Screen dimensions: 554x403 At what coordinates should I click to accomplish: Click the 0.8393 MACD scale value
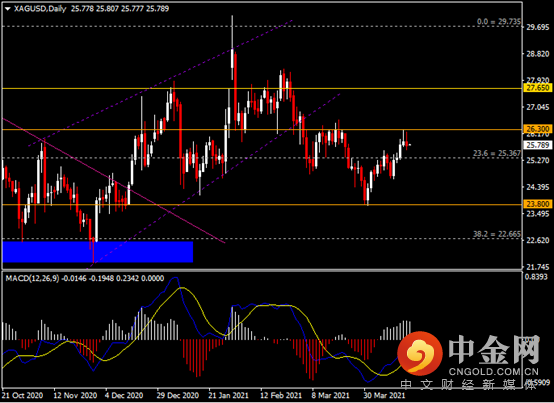coord(536,277)
